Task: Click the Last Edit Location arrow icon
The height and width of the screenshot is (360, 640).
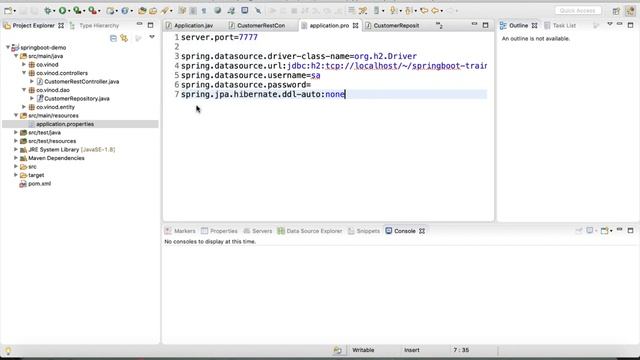Action: pyautogui.click(x=424, y=11)
